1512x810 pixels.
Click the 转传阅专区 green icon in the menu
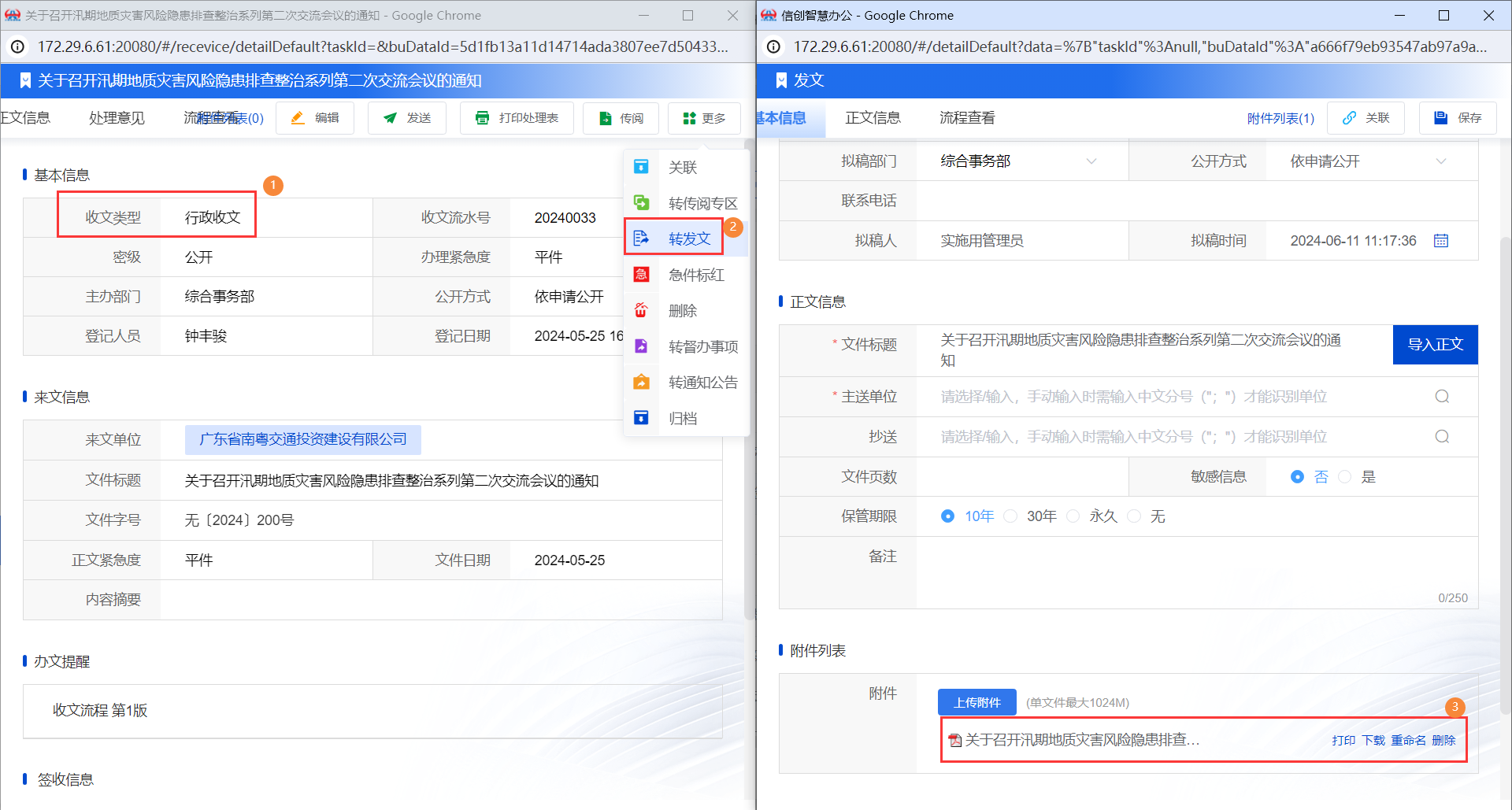click(x=641, y=203)
